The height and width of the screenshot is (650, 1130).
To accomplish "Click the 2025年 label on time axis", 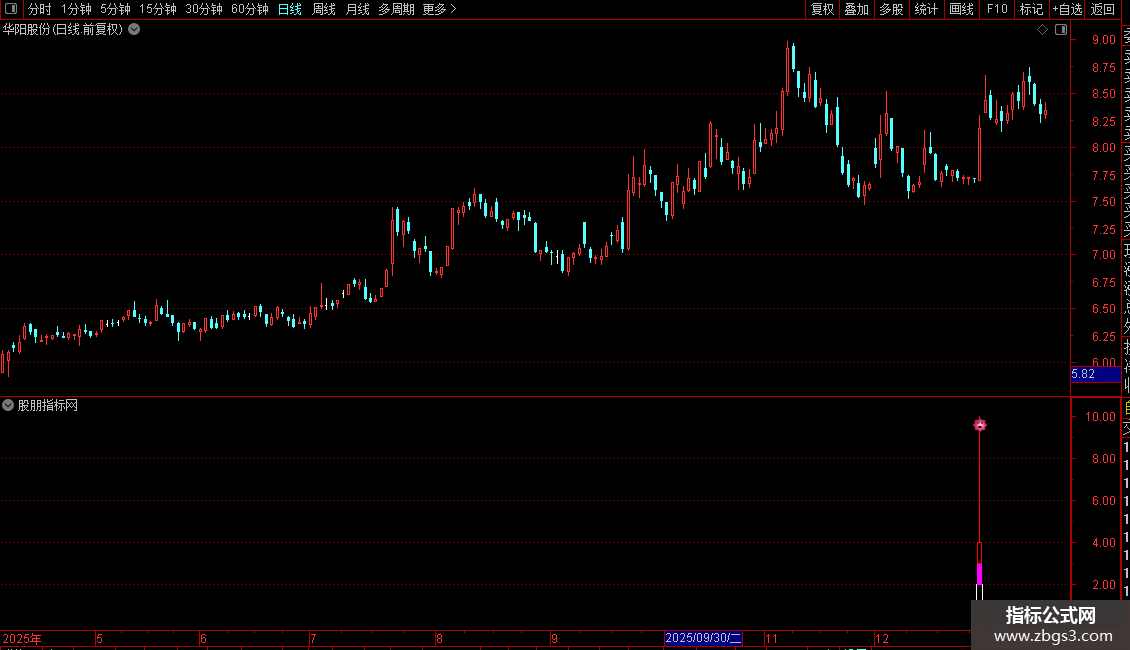I will tap(22, 639).
